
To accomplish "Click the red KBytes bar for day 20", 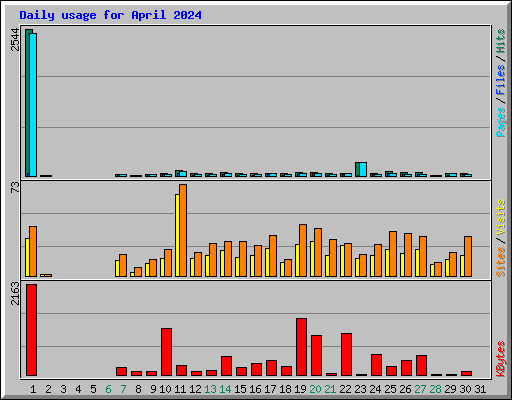I will (316, 356).
